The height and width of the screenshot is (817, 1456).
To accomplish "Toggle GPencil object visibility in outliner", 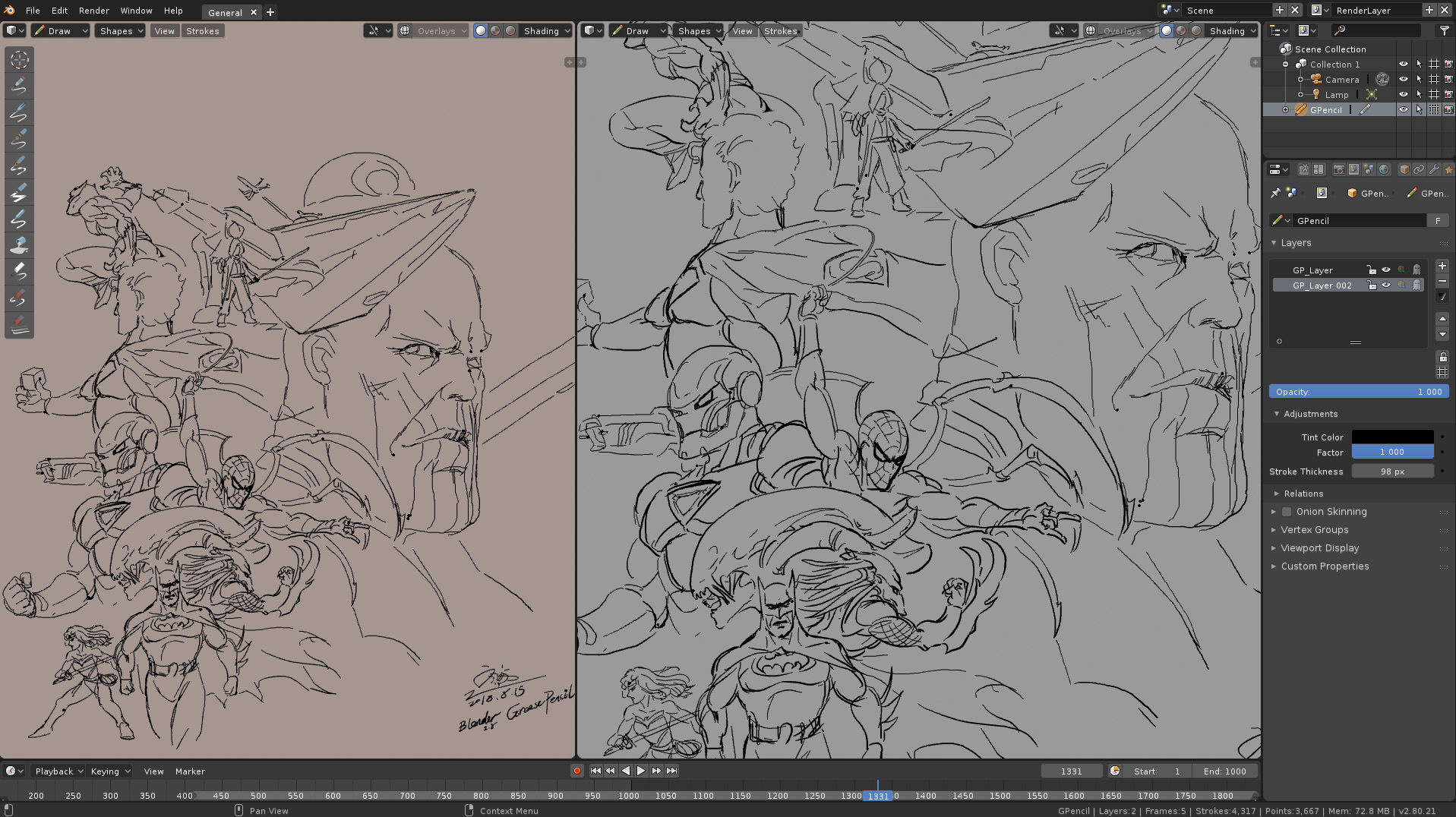I will 1404,110.
